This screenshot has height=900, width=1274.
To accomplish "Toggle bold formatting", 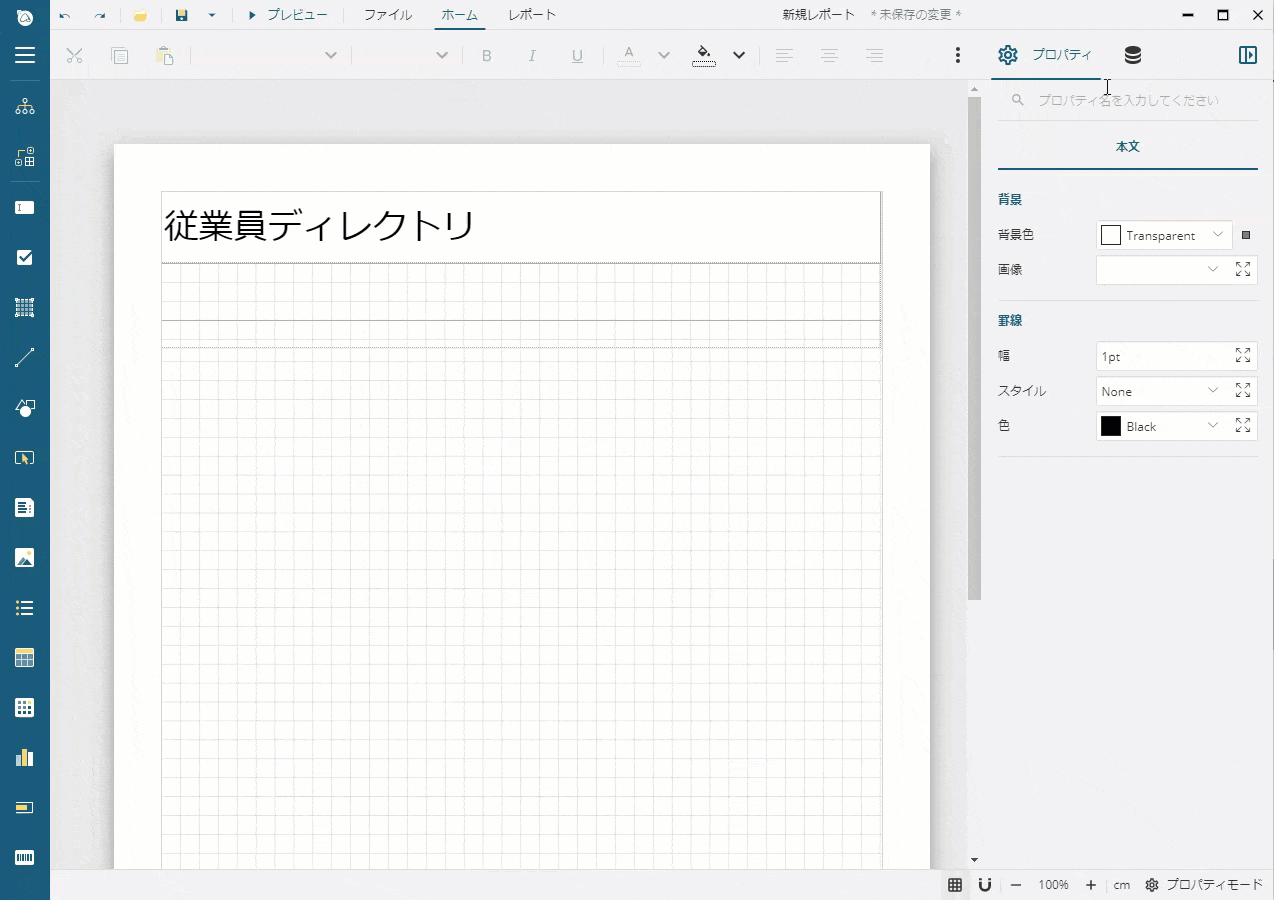I will tap(487, 56).
